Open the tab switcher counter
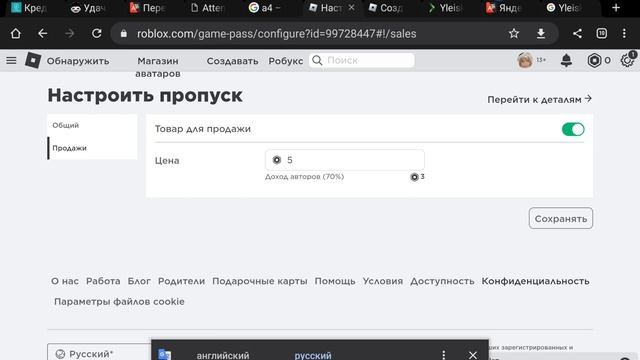Viewport: 640px width, 360px height. [602, 33]
